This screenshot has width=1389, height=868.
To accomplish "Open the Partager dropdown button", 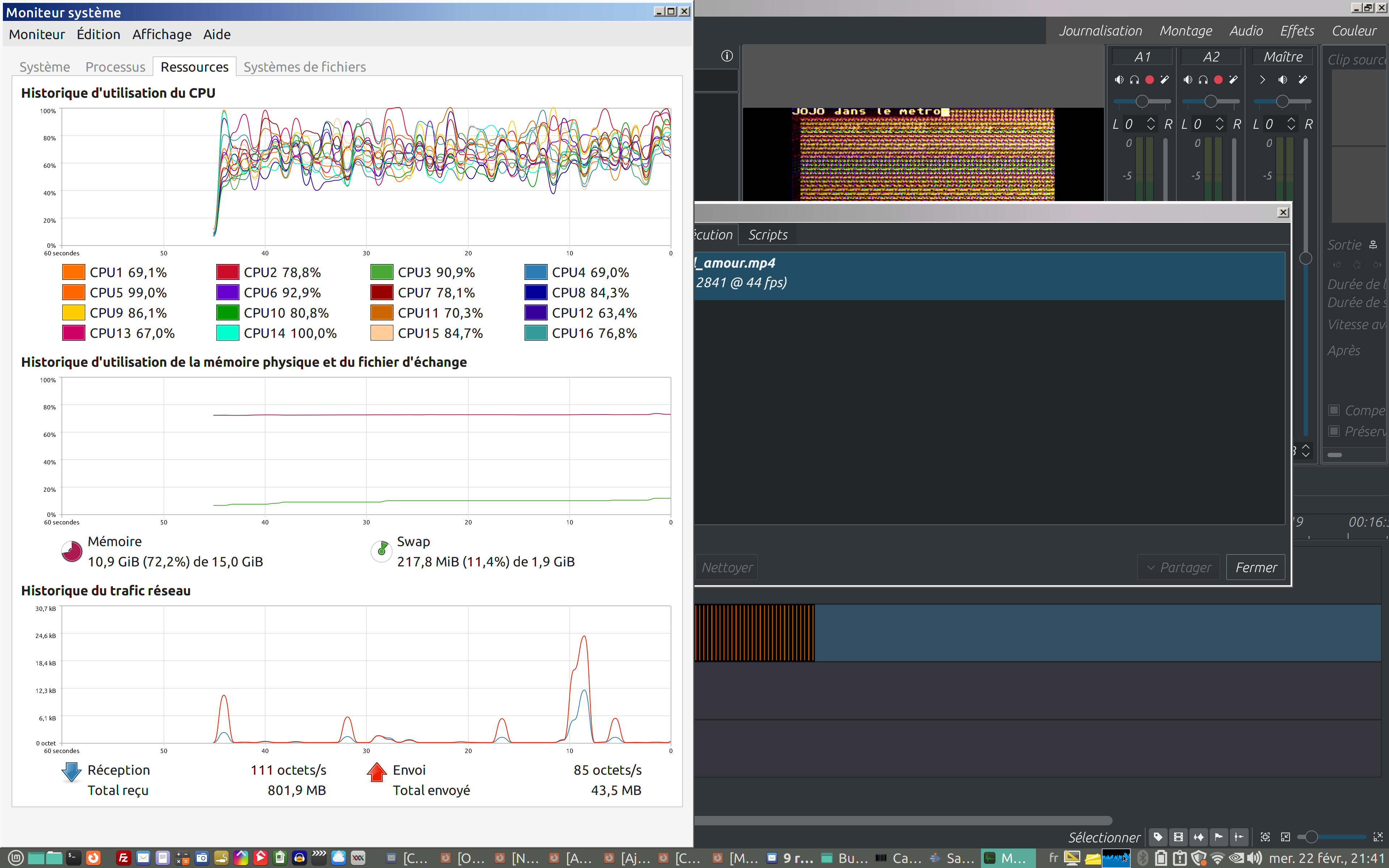I will pos(1178,567).
